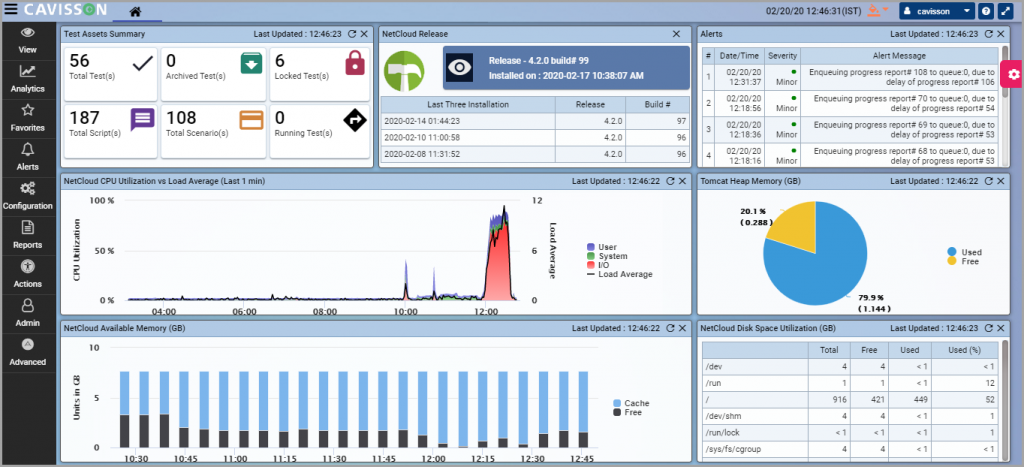Click alert row about progress report# 108

[x=849, y=77]
